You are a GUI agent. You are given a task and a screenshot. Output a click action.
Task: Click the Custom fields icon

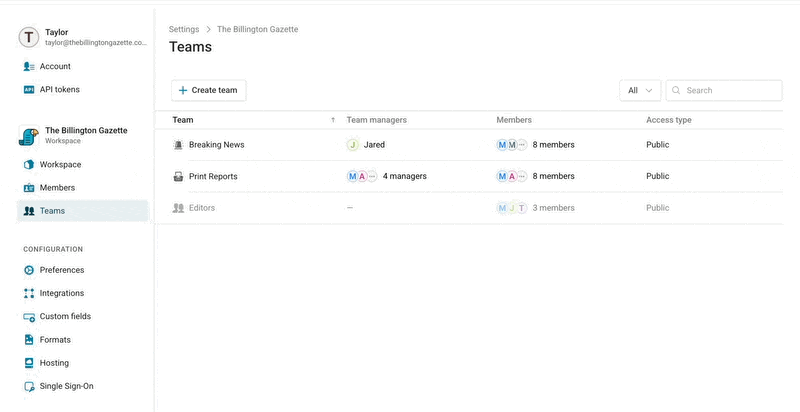[29, 317]
